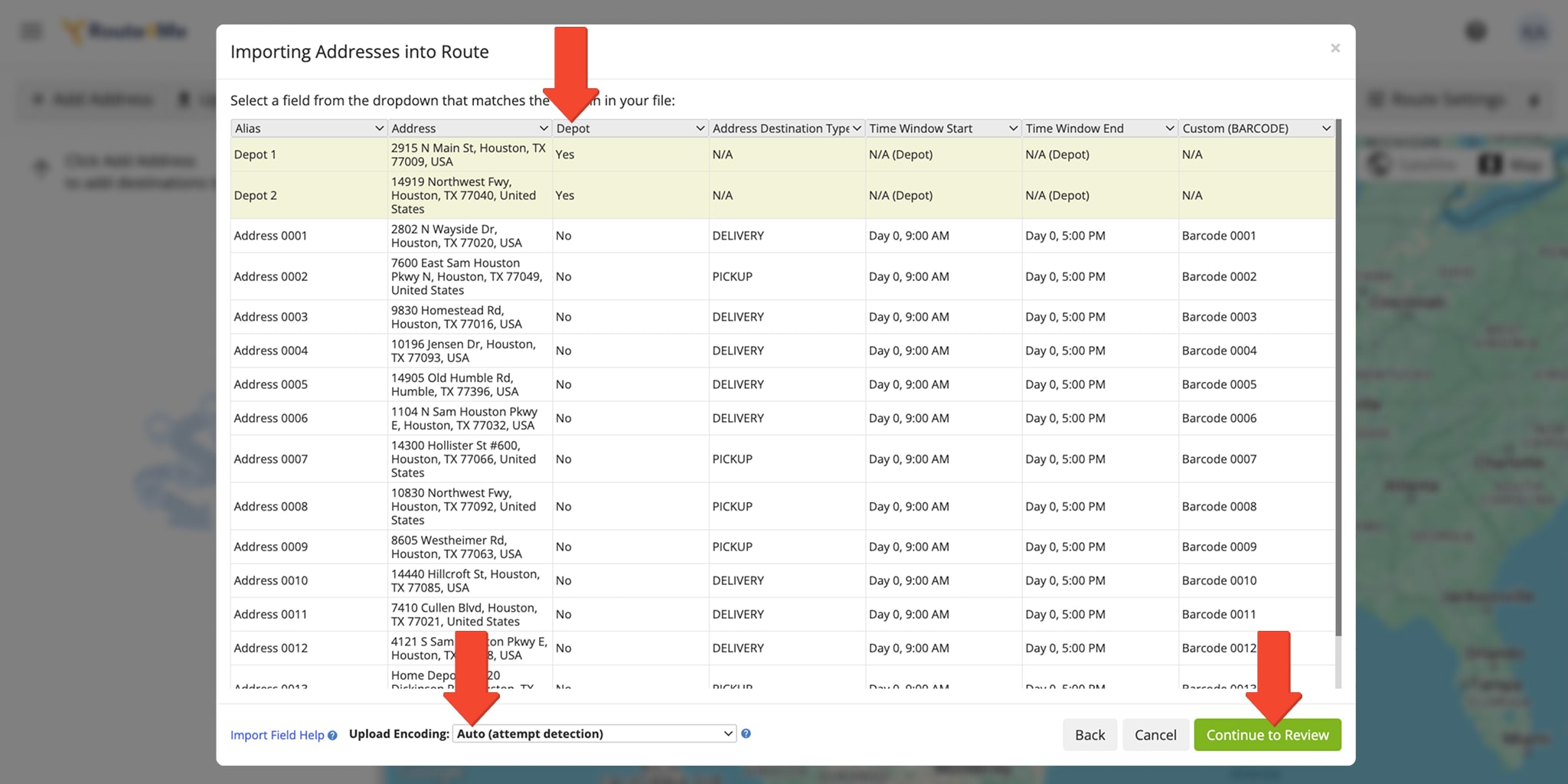Open the Alias column field dropdown
Image resolution: width=1568 pixels, height=784 pixels.
coord(309,129)
